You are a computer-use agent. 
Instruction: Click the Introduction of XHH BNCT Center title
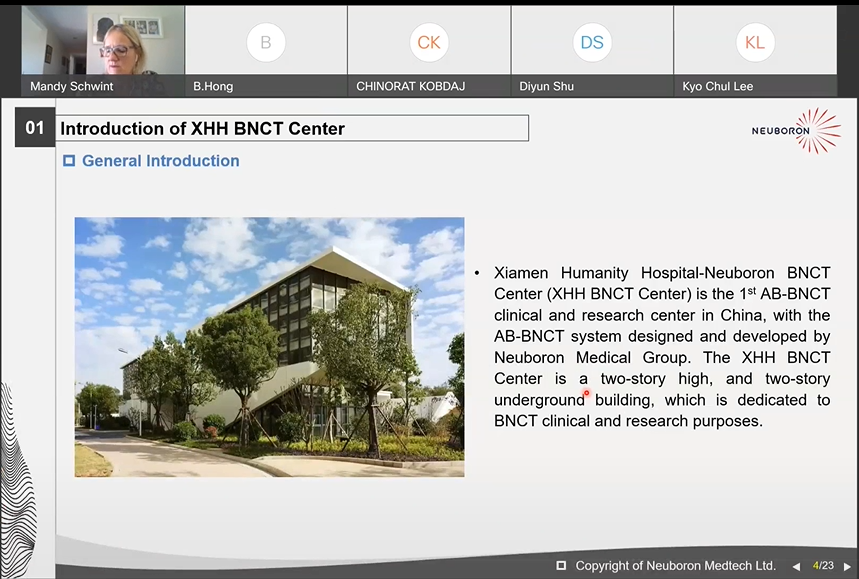pos(203,129)
